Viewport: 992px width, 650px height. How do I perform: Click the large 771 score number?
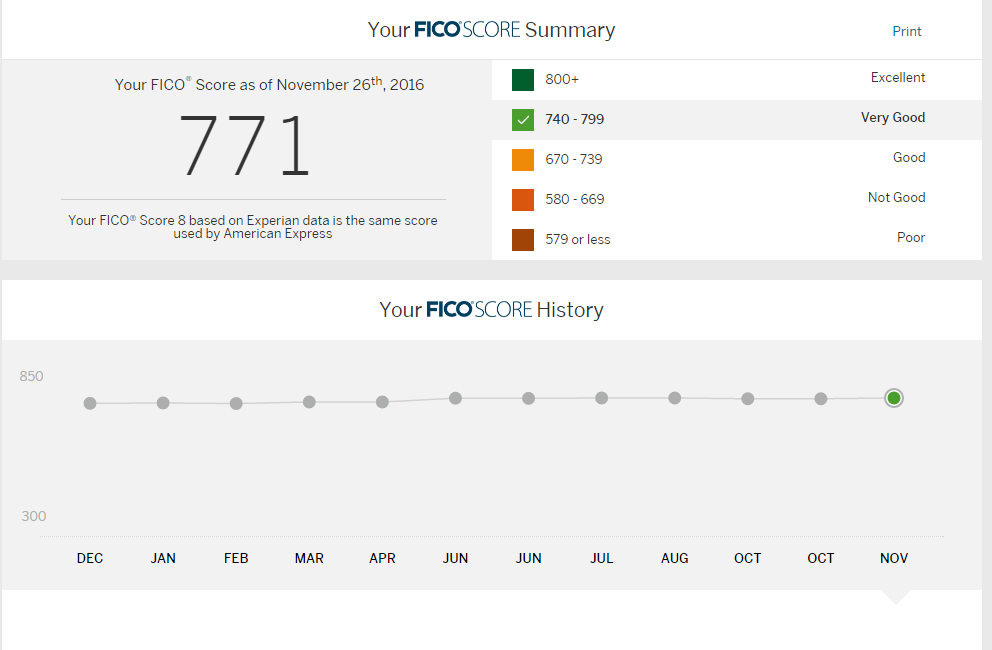[245, 146]
